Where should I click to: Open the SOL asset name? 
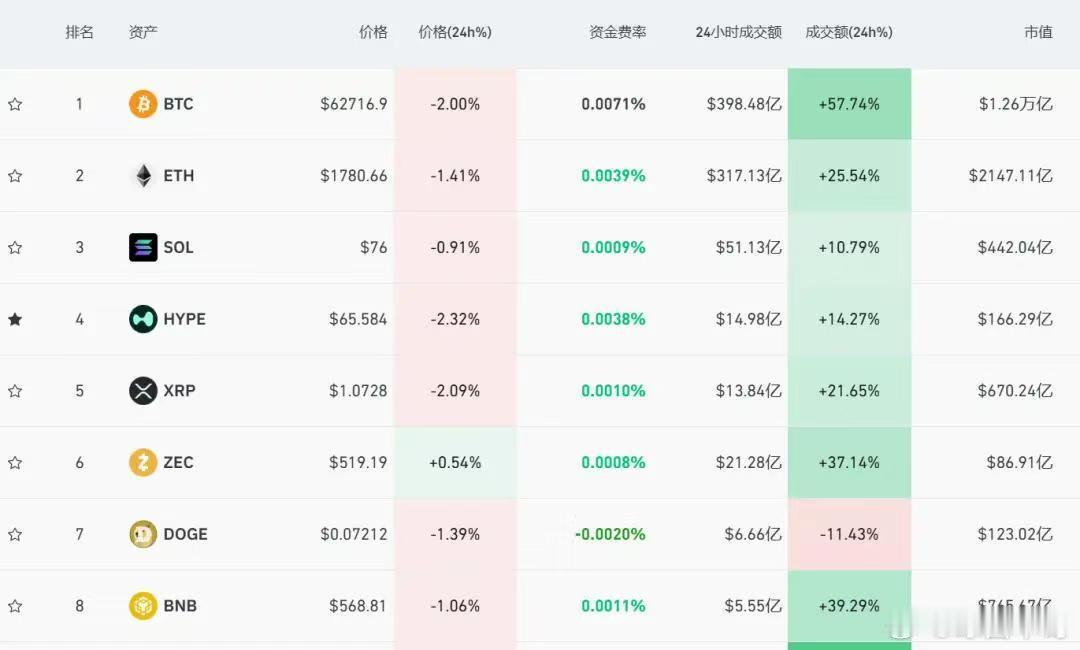click(178, 247)
